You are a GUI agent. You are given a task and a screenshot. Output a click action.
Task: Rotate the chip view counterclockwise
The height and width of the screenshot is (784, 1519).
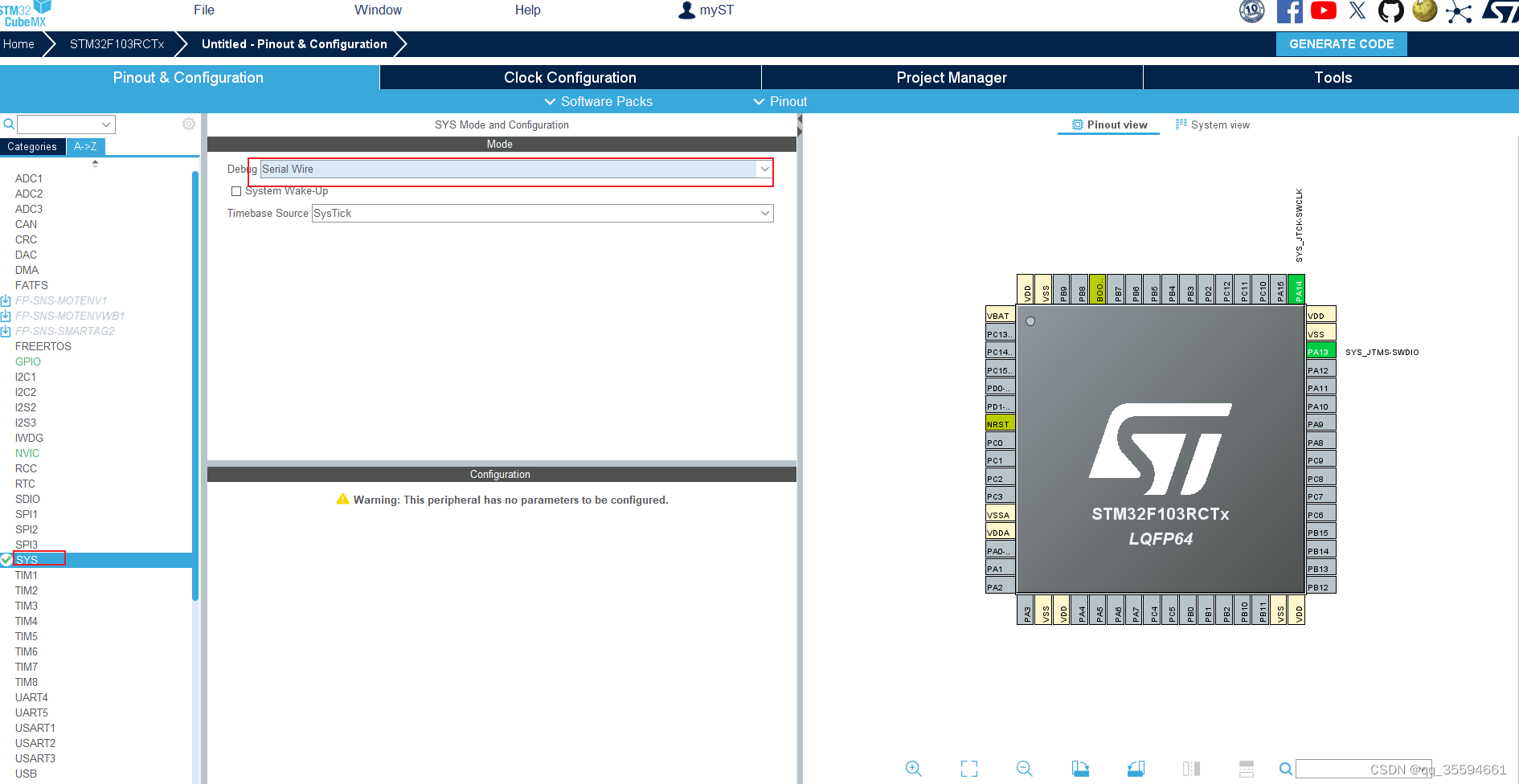[x=1136, y=769]
